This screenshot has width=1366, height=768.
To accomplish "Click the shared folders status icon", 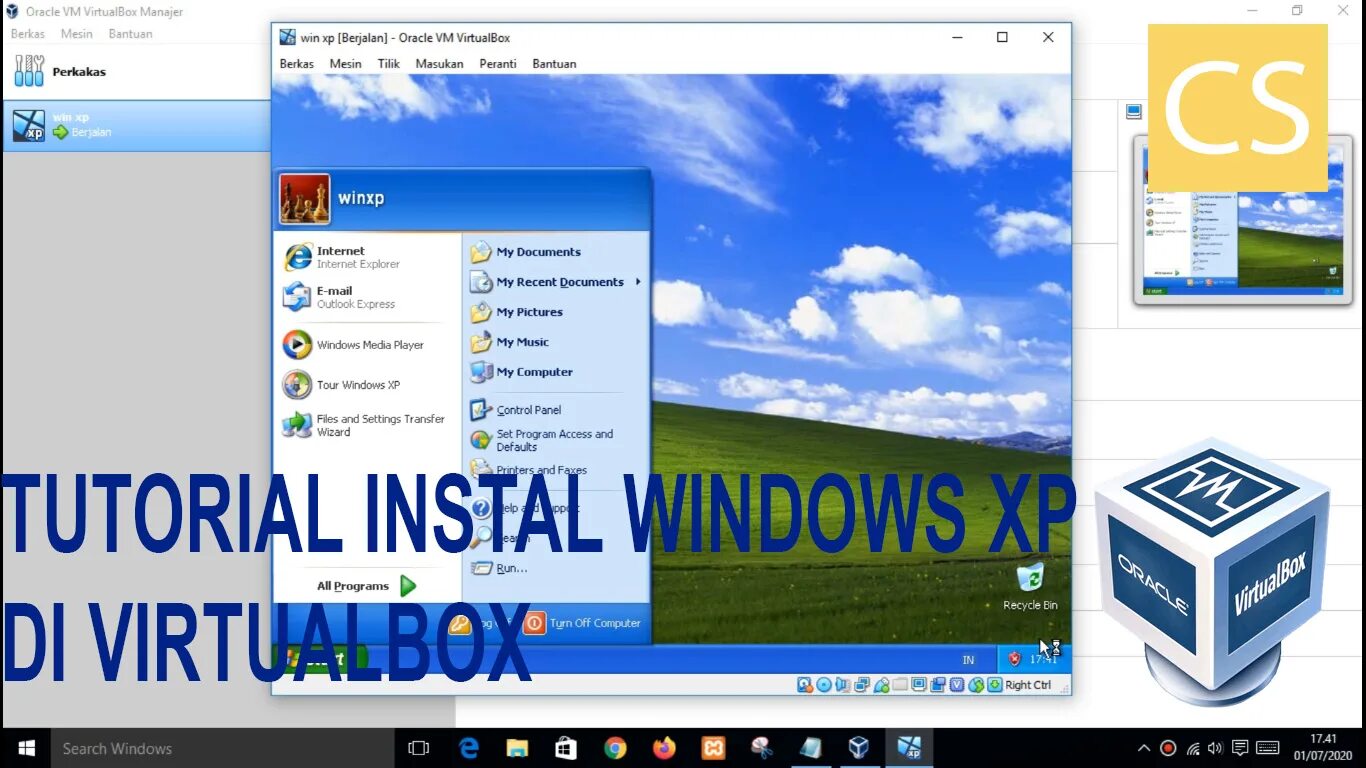I will 900,685.
